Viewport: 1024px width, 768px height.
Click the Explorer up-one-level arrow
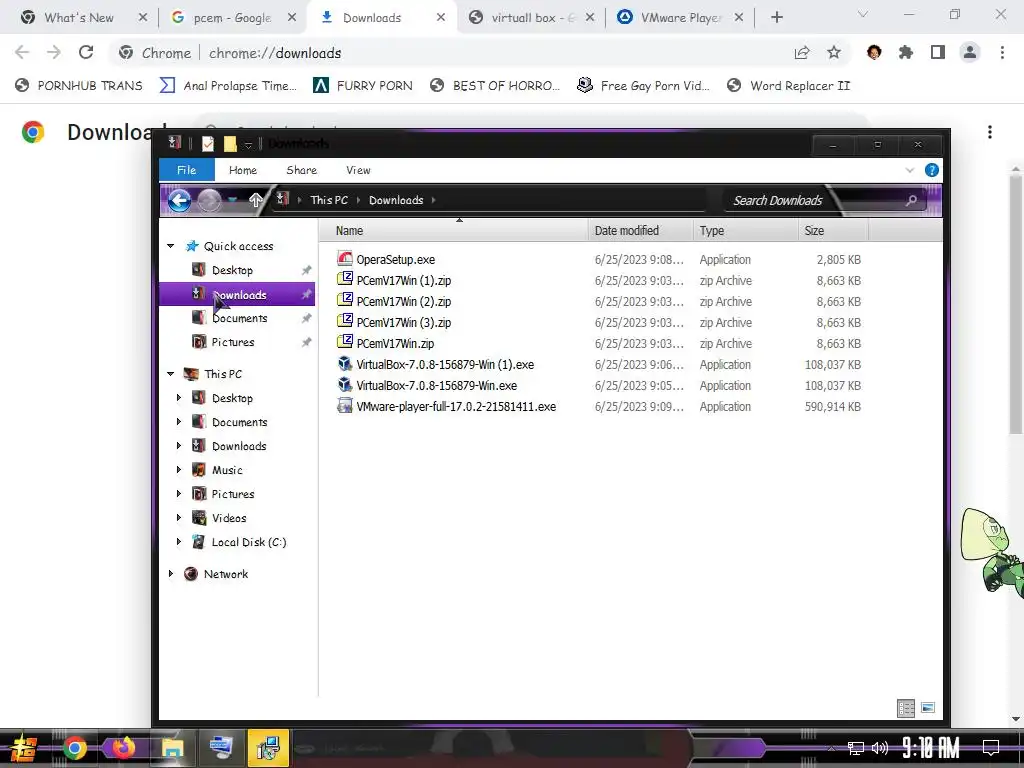[x=255, y=200]
